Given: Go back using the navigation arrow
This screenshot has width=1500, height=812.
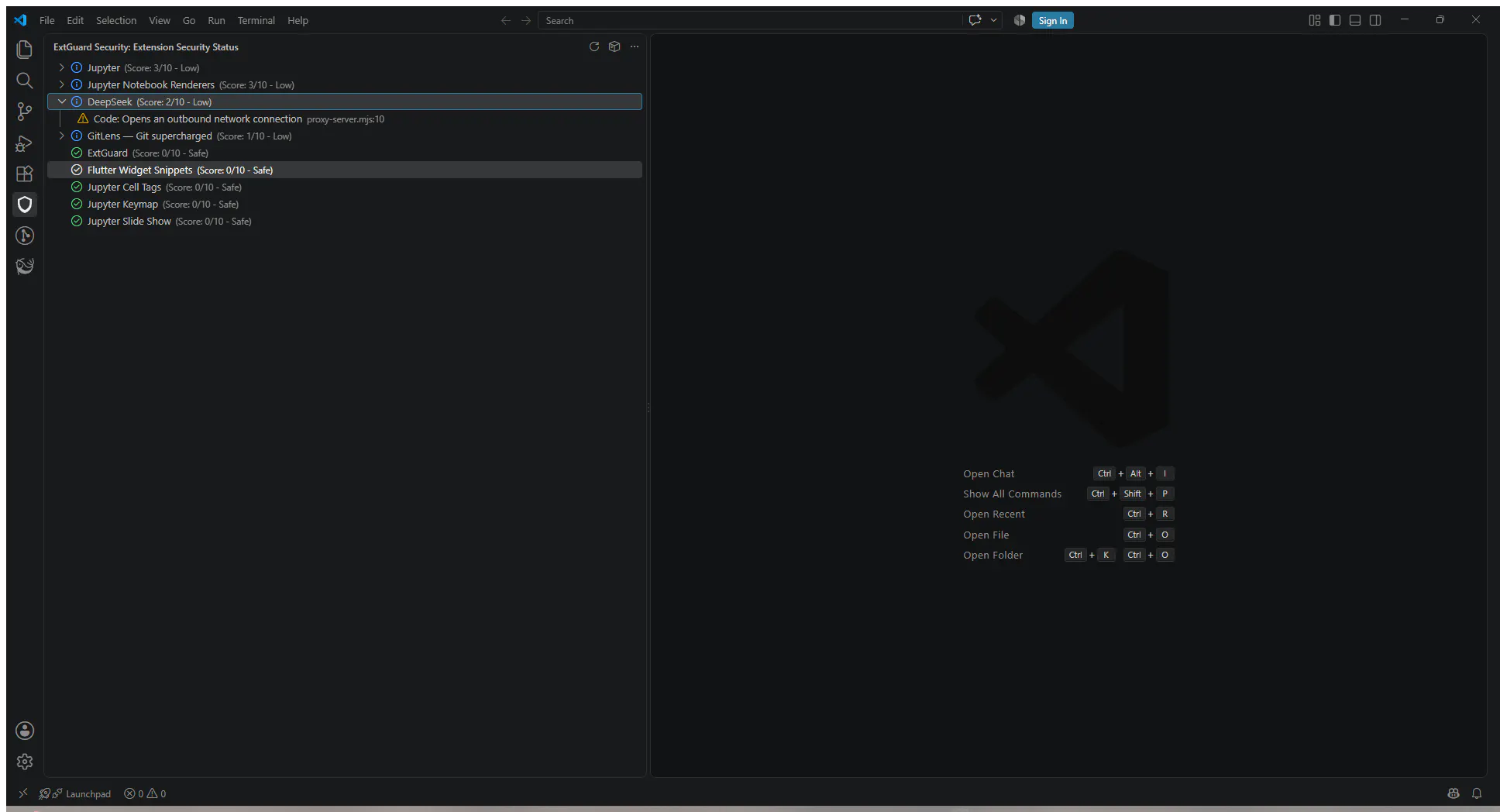Looking at the screenshot, I should click(506, 20).
